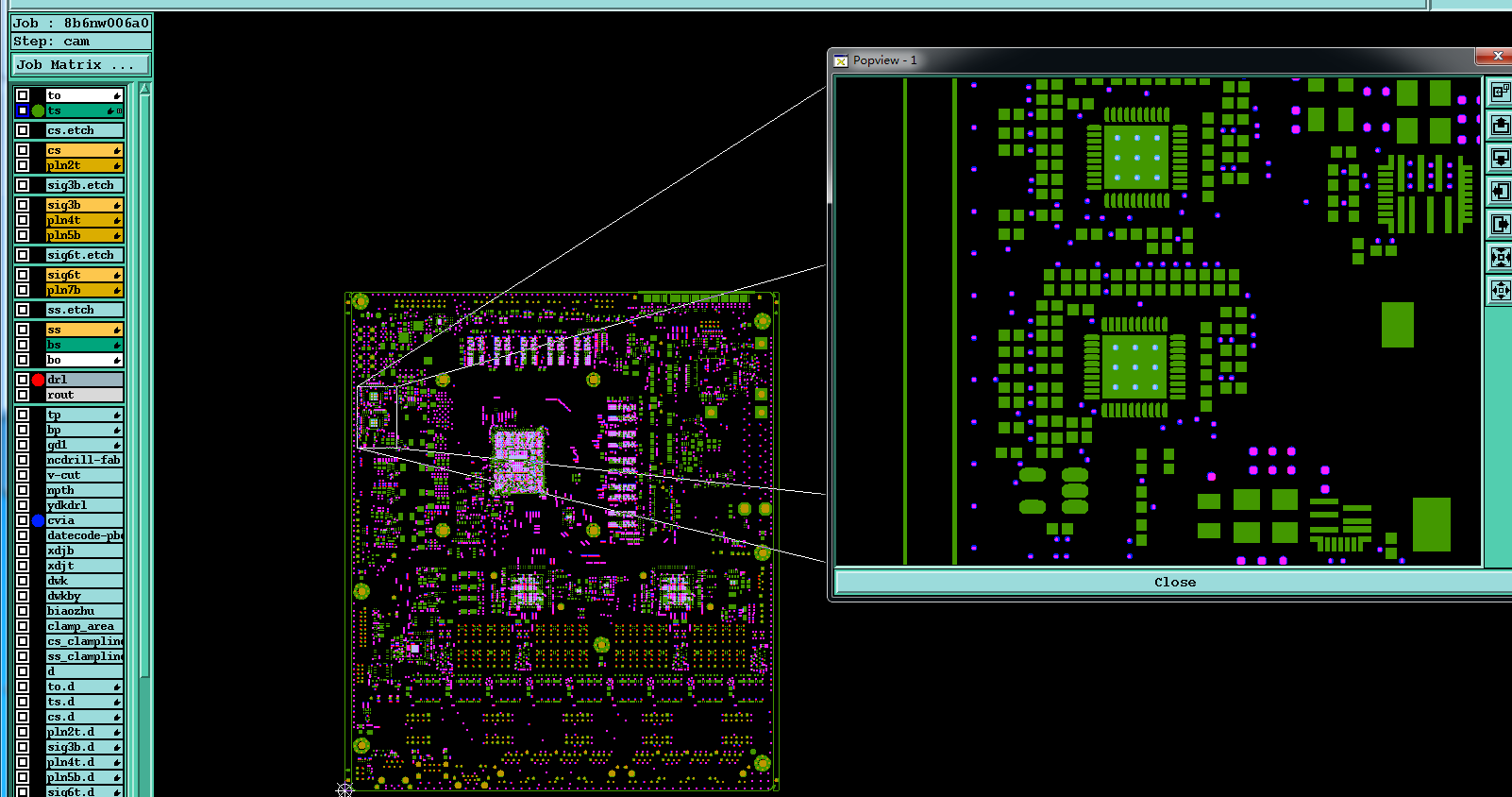The height and width of the screenshot is (797, 1512).
Task: Toggle the checkbox for the cs layer
Action: [23, 150]
